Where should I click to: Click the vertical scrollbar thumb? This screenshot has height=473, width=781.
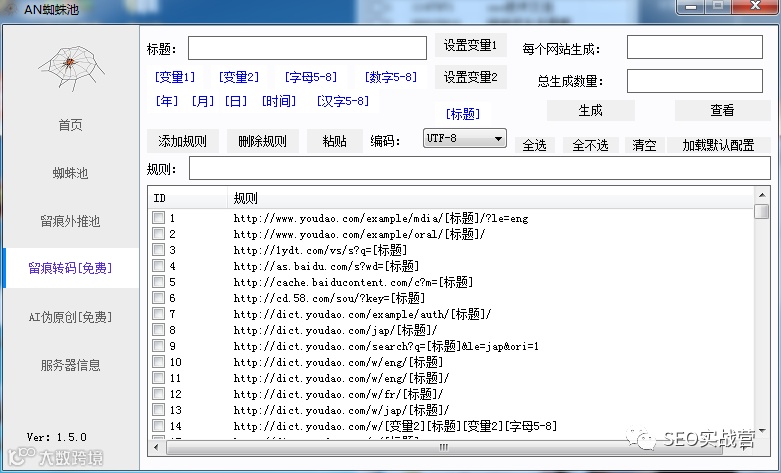click(x=762, y=211)
